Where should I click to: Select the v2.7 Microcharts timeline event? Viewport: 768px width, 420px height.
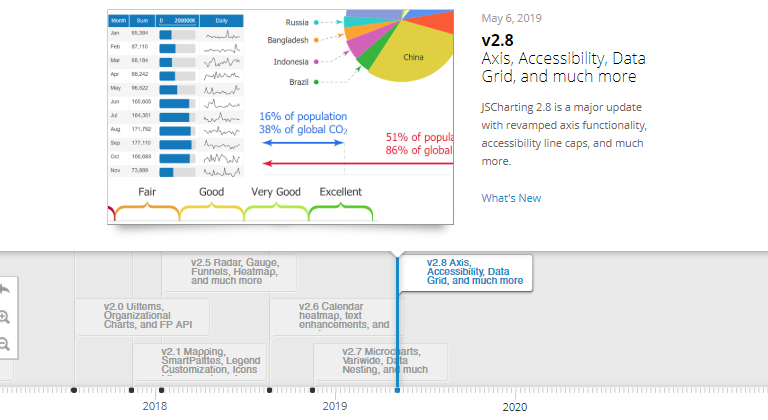click(x=379, y=361)
